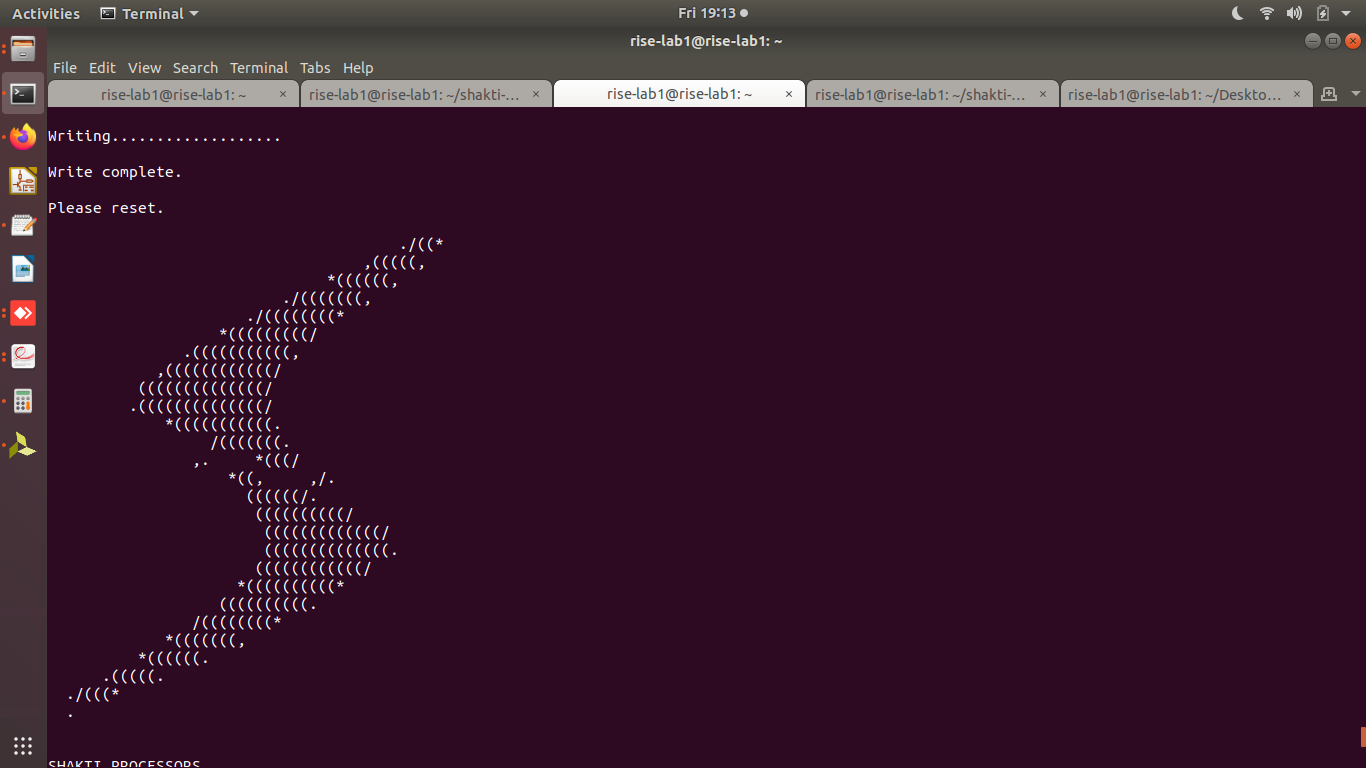Image resolution: width=1366 pixels, height=768 pixels.
Task: Open the Wi-Fi network indicator
Action: [x=1267, y=13]
